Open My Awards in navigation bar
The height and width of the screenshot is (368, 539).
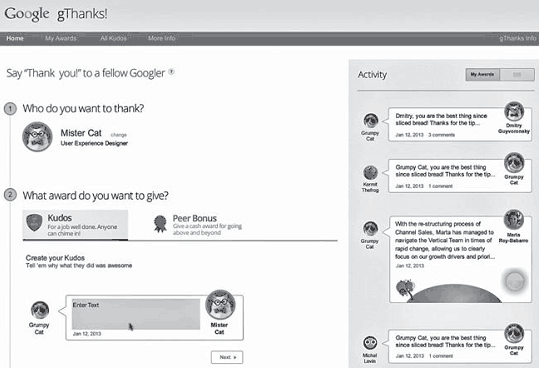pyautogui.click(x=60, y=38)
